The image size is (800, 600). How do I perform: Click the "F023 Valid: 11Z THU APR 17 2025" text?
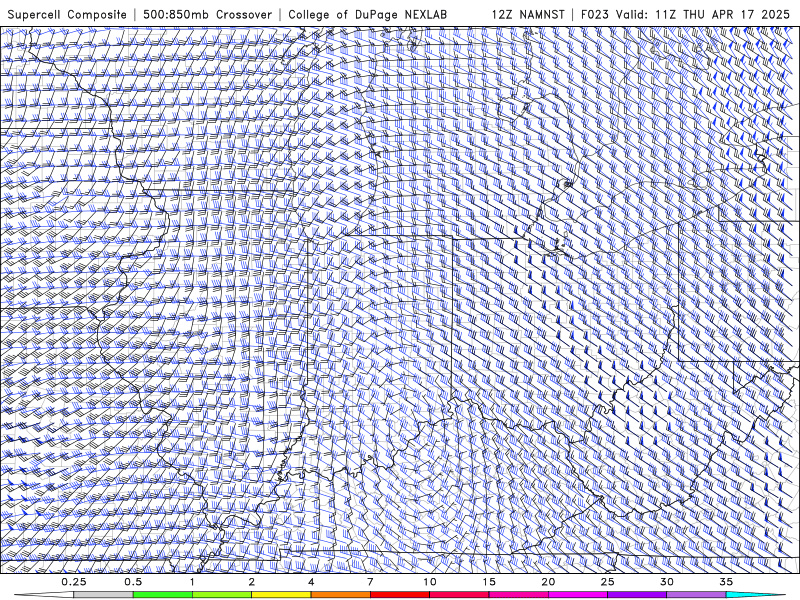[x=685, y=14]
